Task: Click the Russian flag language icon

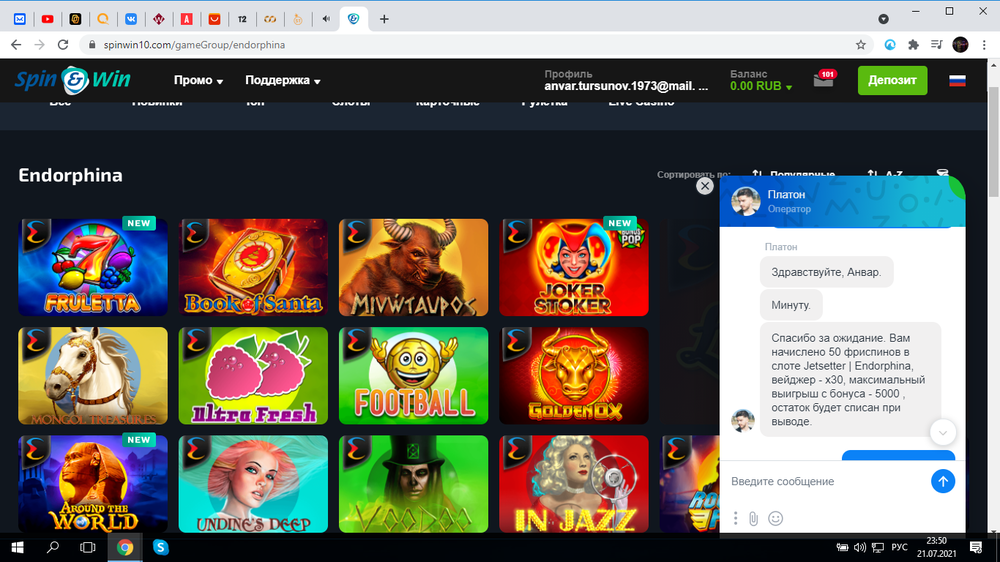Action: (957, 80)
